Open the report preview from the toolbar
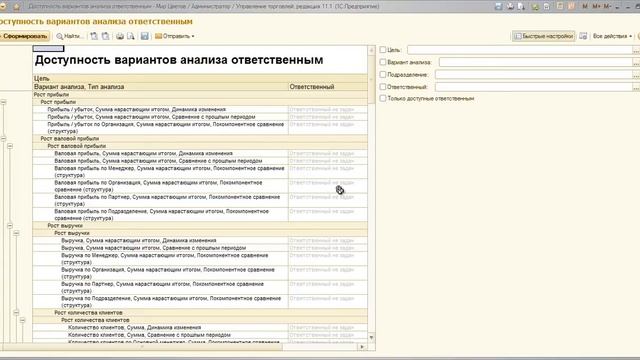This screenshot has width=640, height=360. pyautogui.click(x=131, y=36)
